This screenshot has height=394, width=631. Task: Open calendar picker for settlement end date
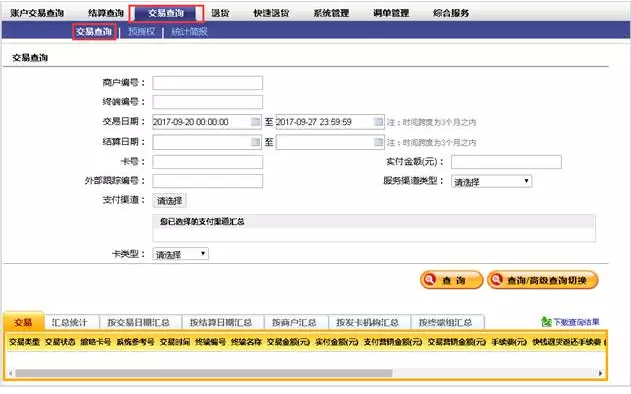tap(378, 142)
